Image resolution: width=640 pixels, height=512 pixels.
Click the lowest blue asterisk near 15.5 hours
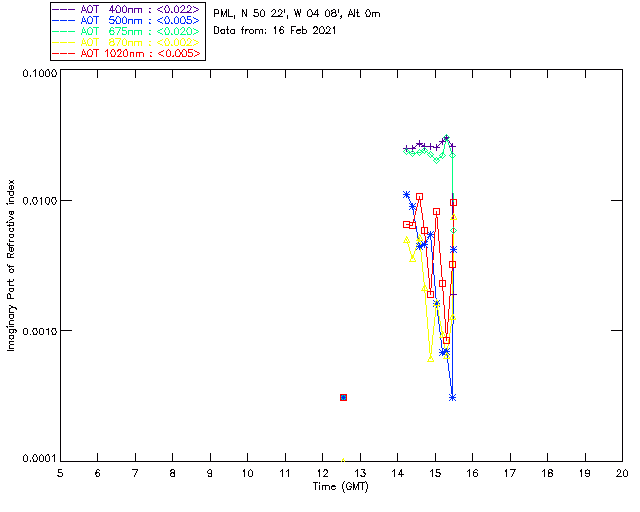452,397
